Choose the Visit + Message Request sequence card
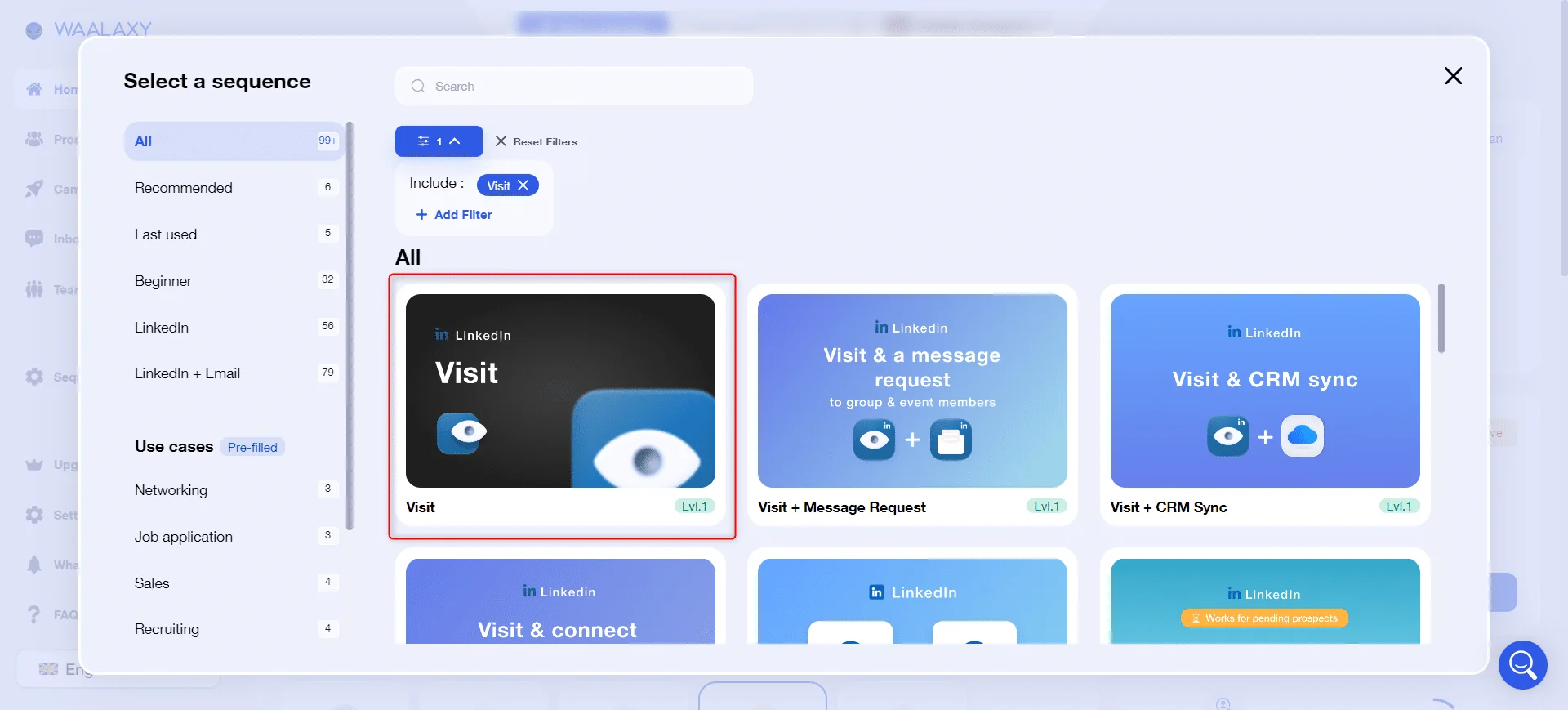The image size is (1568, 710). click(x=912, y=405)
